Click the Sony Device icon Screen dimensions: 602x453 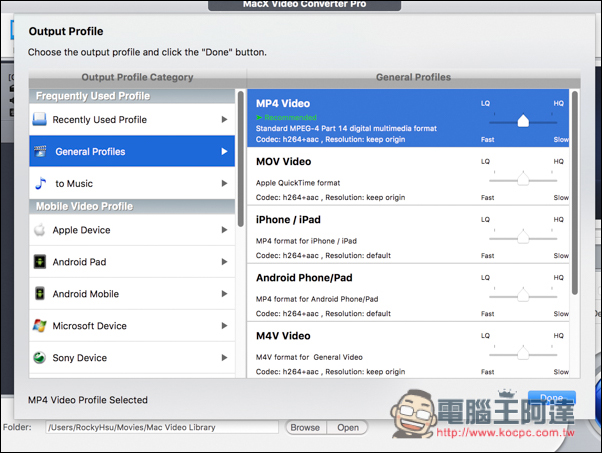(x=40, y=358)
